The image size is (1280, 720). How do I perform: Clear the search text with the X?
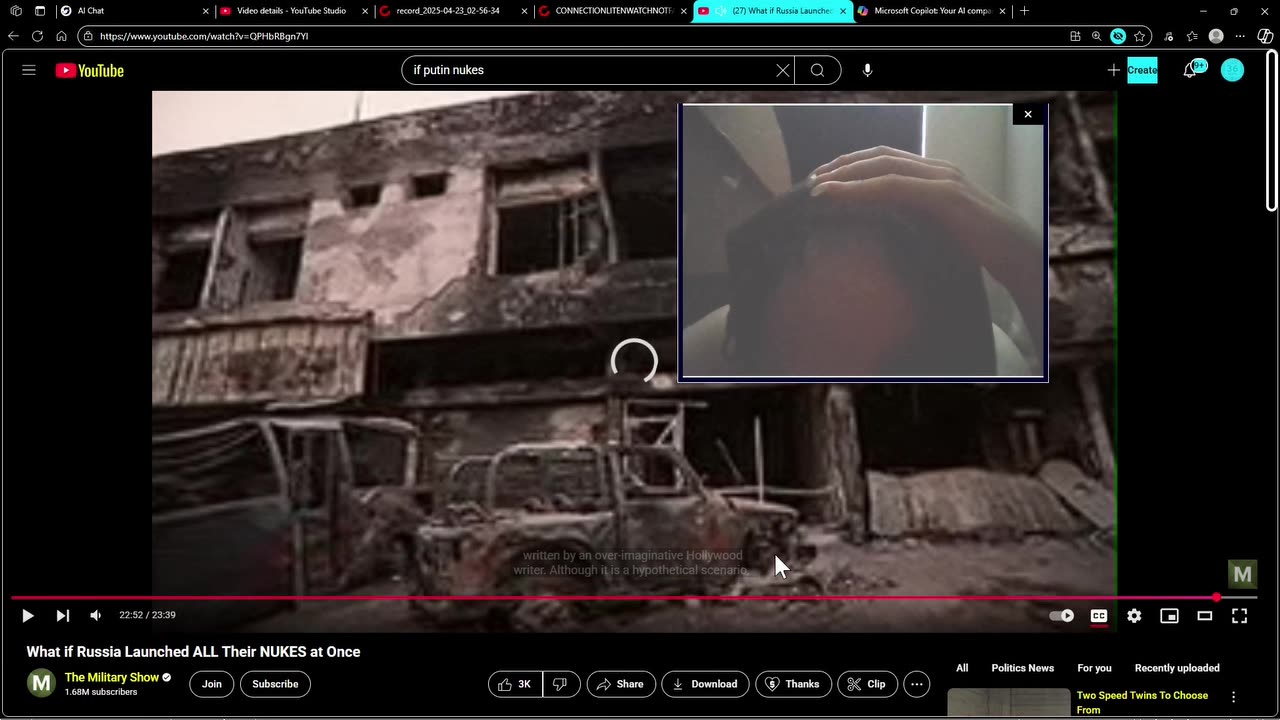(783, 70)
